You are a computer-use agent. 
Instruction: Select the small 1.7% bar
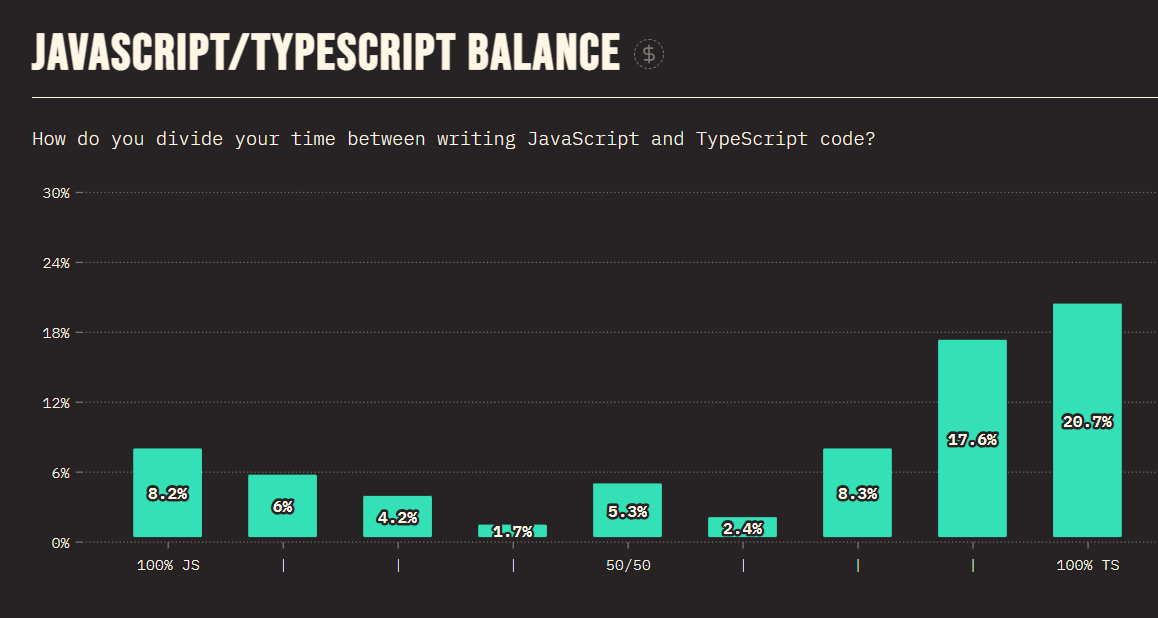pos(513,530)
